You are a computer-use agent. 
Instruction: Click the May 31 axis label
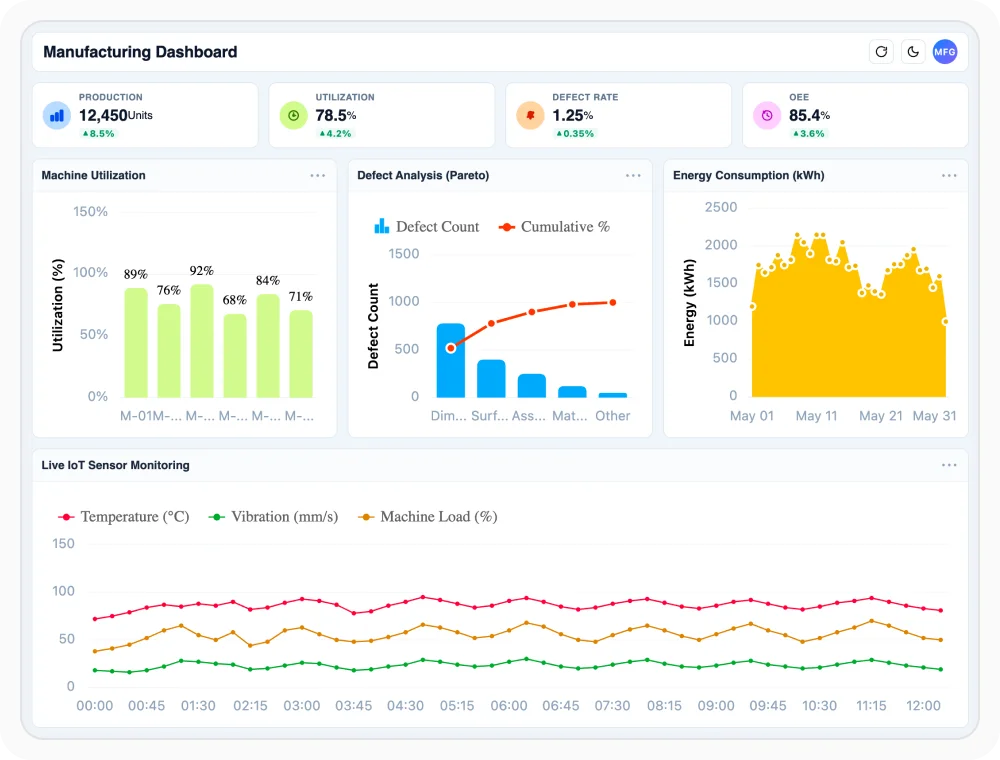click(x=934, y=416)
